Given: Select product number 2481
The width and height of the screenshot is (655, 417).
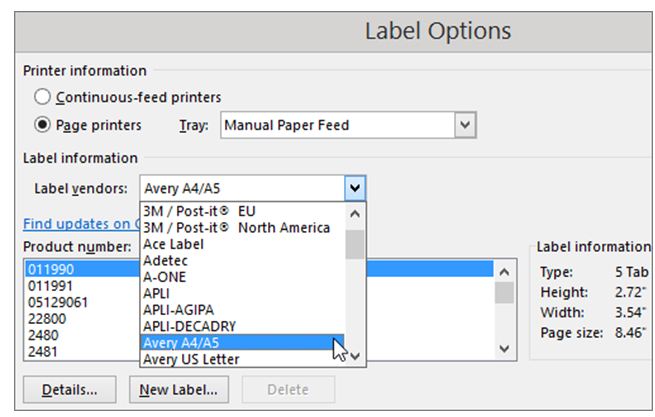Looking at the screenshot, I should coord(259,351).
